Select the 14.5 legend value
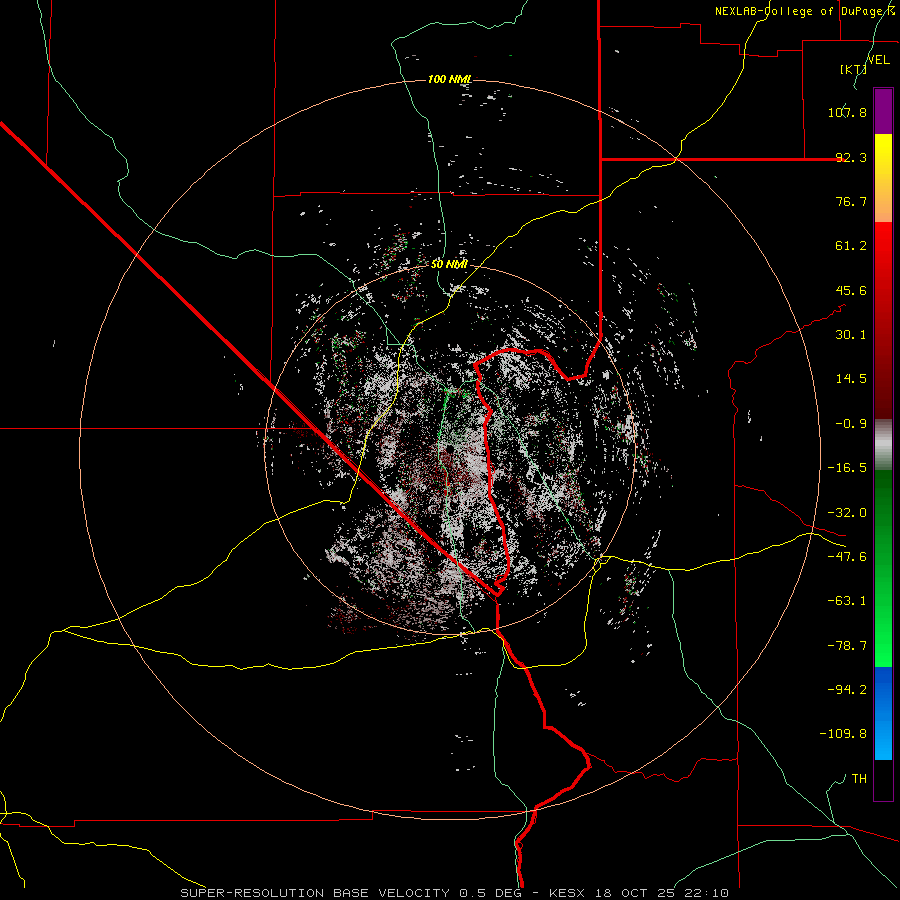This screenshot has width=900, height=900. point(851,379)
